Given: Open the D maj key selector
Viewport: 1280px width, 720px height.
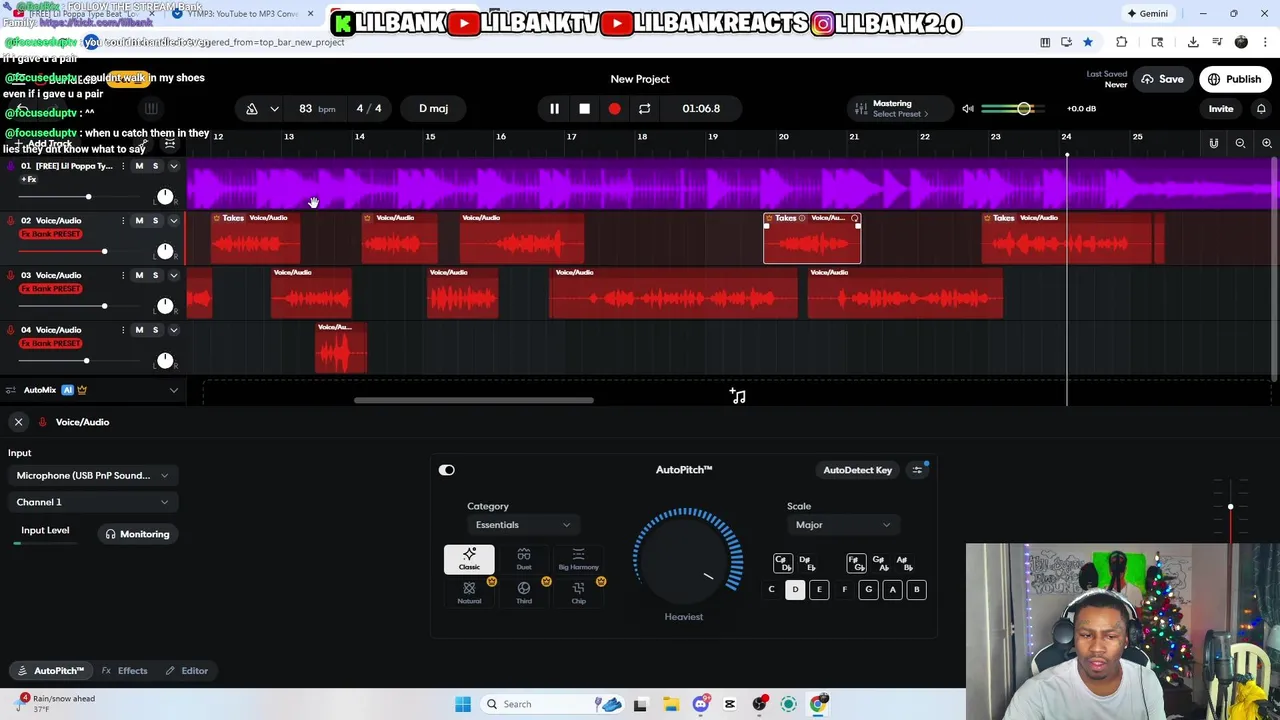Looking at the screenshot, I should pos(433,108).
